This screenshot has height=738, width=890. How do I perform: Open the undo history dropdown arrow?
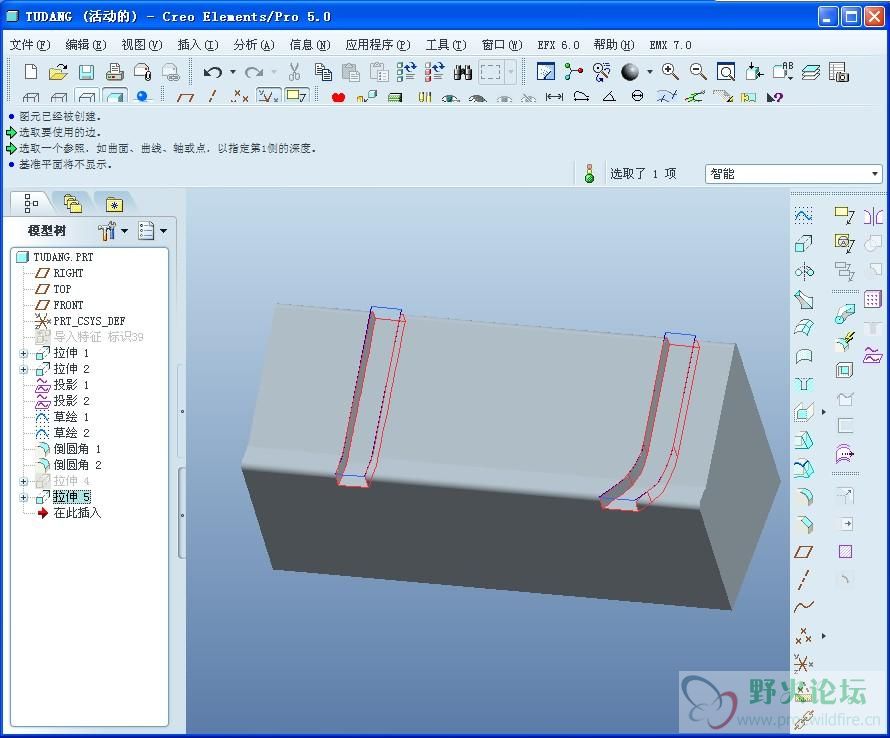(233, 72)
